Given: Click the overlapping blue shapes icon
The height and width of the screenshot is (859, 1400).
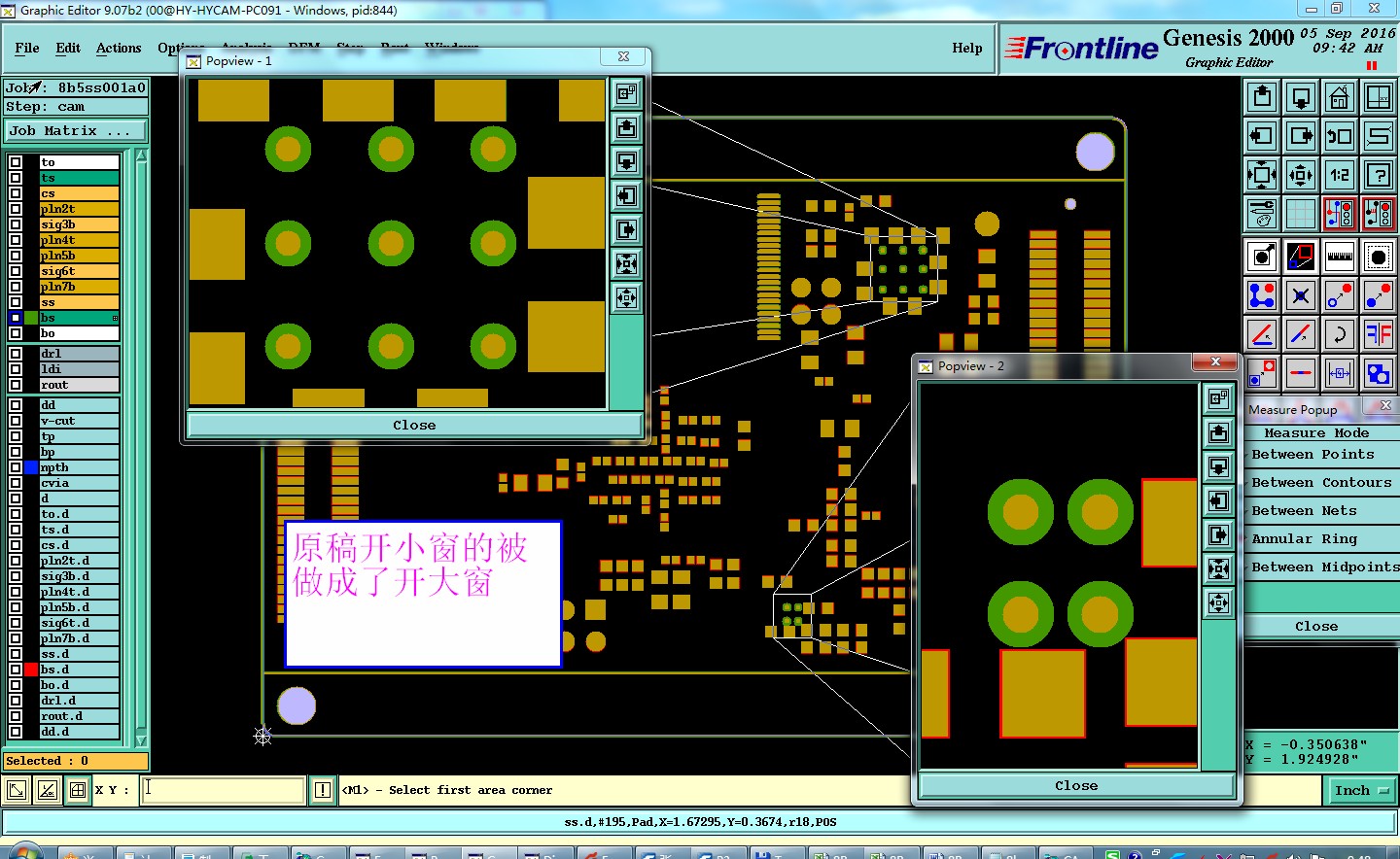Looking at the screenshot, I should click(1379, 373).
